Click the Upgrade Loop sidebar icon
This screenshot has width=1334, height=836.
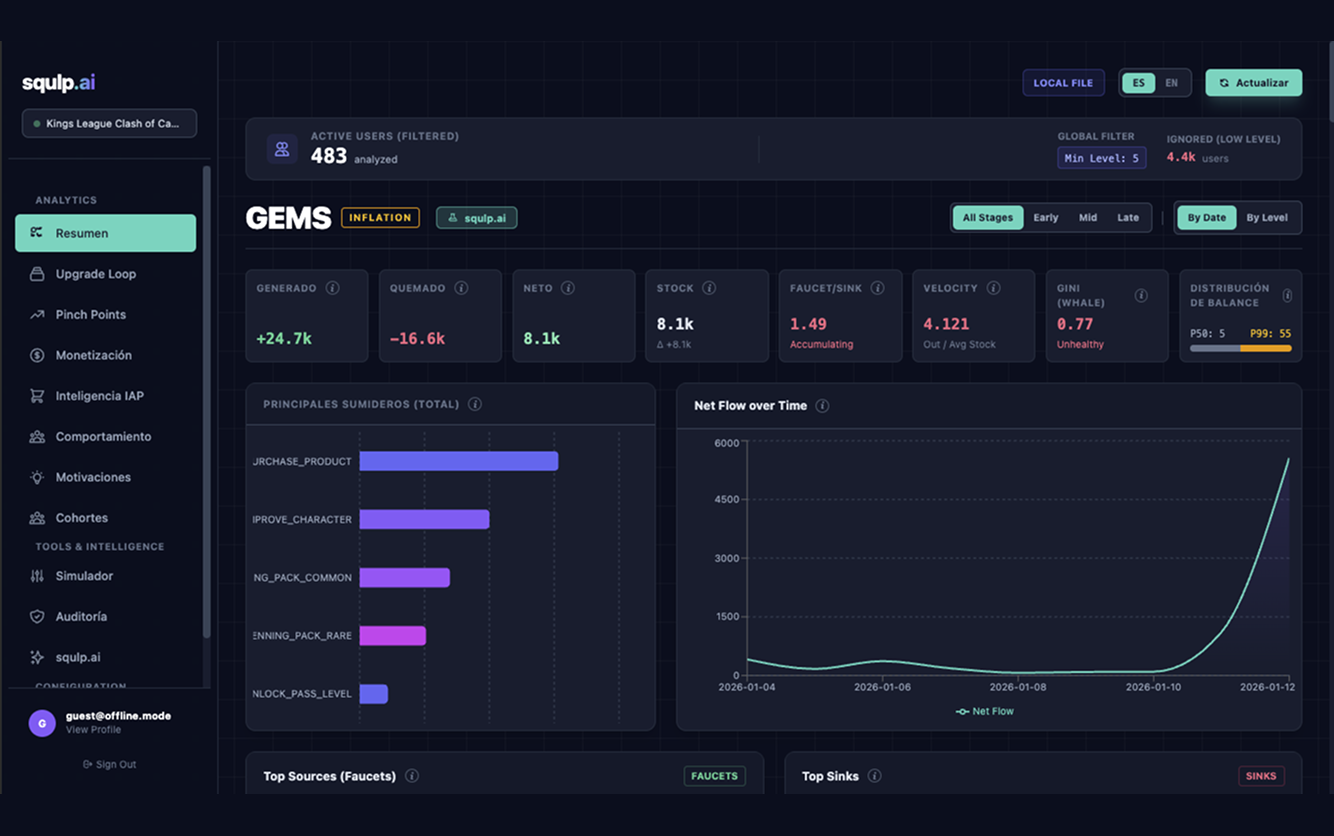(37, 274)
